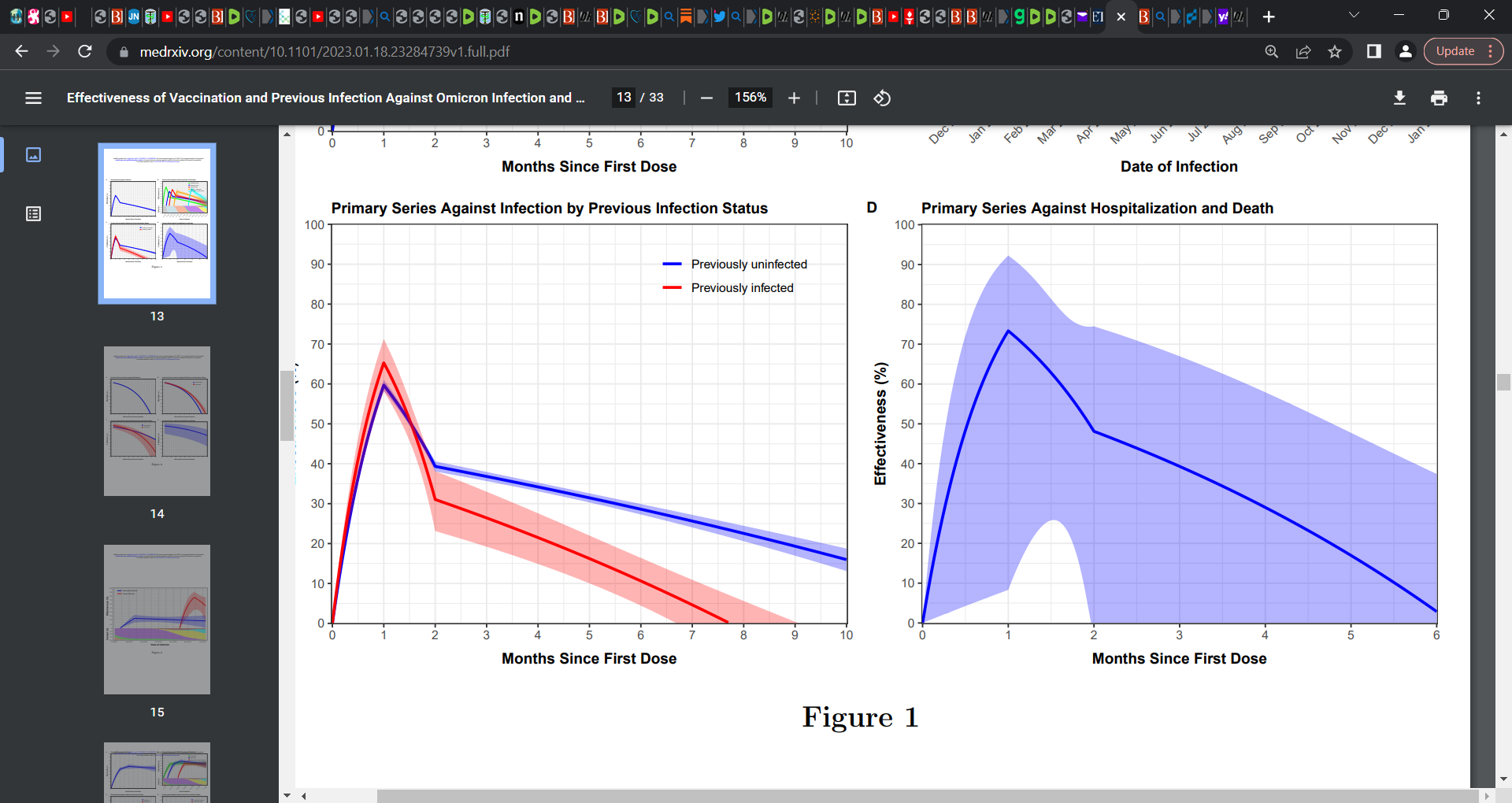
Task: Expand the tab search dropdown arrow
Action: point(1354,15)
